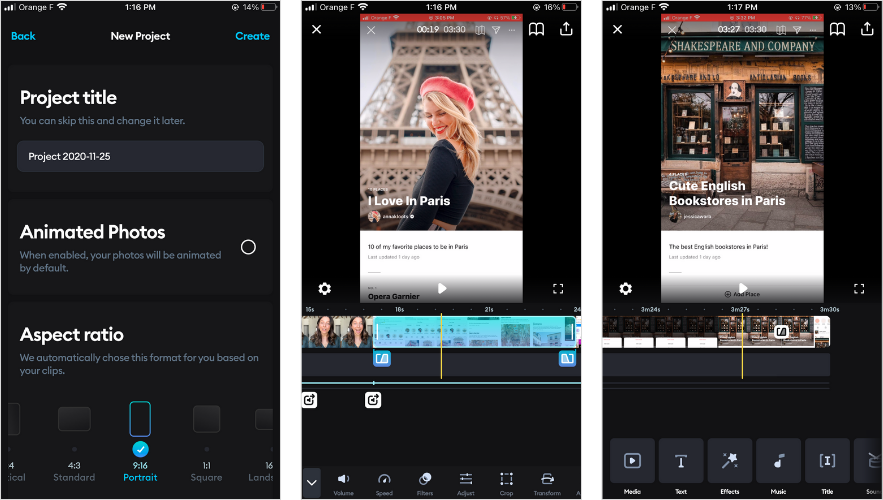The width and height of the screenshot is (883, 500).
Task: Open the book guide icon in the Bookstores editor
Action: point(837,29)
